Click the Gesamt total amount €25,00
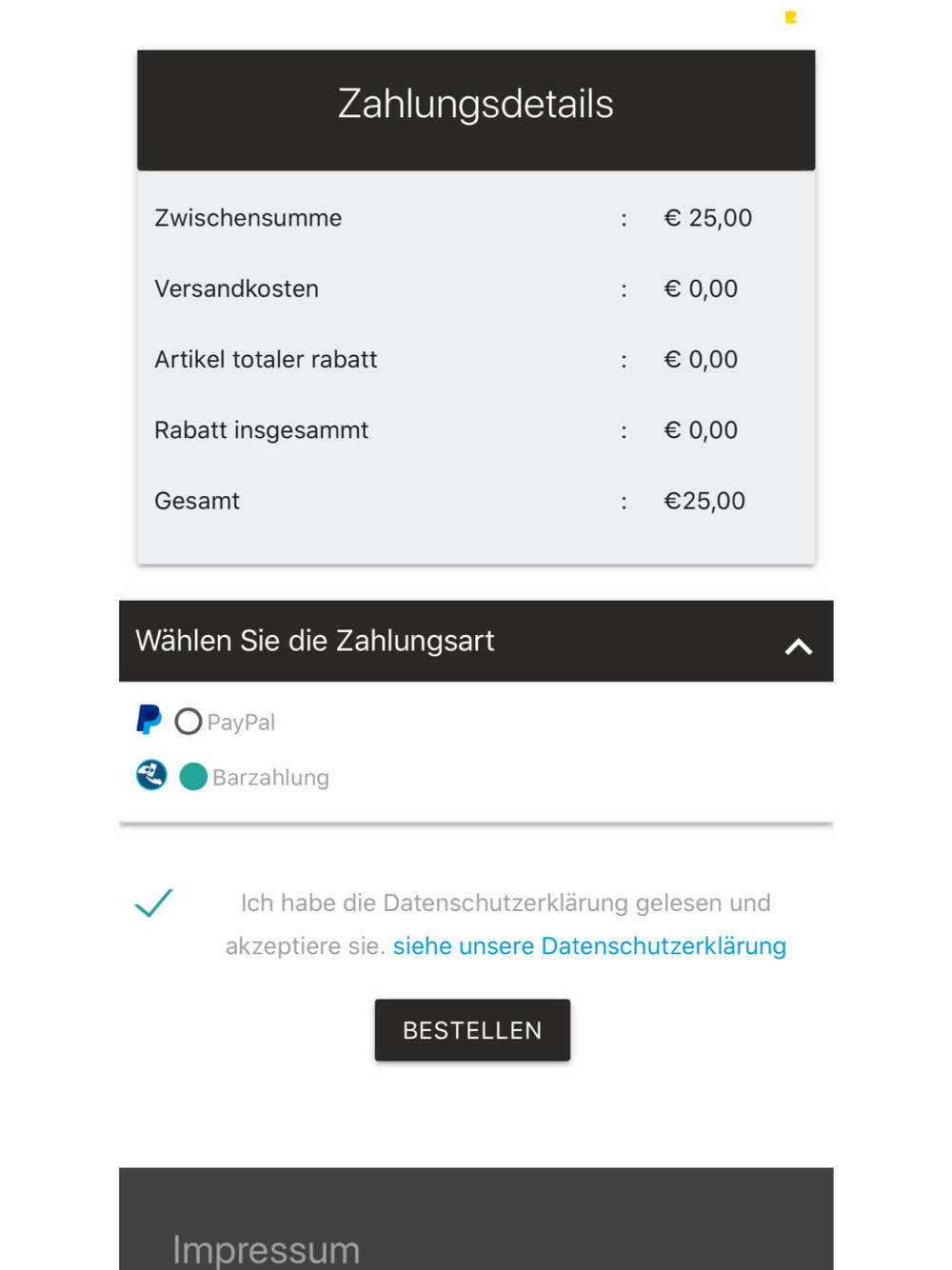 [704, 501]
